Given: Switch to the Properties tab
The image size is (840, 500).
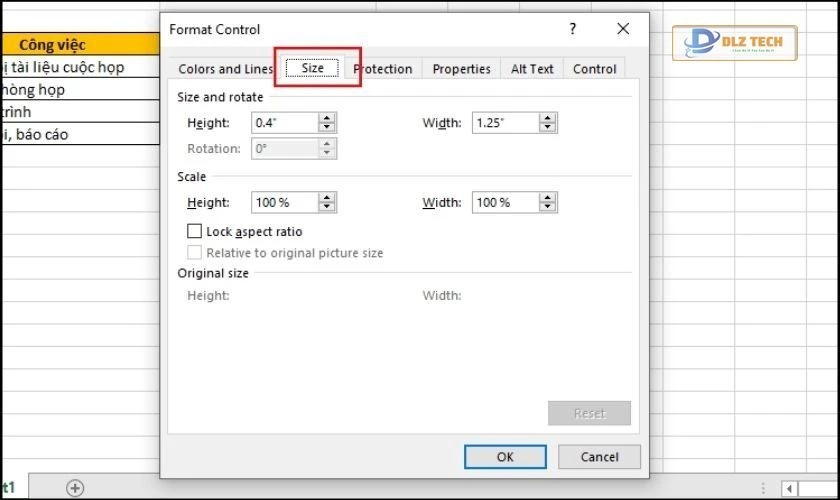Looking at the screenshot, I should click(461, 69).
